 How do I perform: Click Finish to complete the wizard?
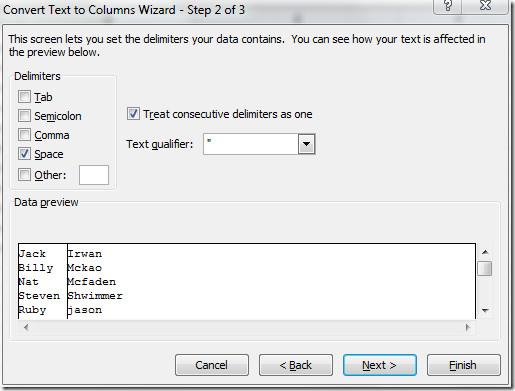point(464,365)
